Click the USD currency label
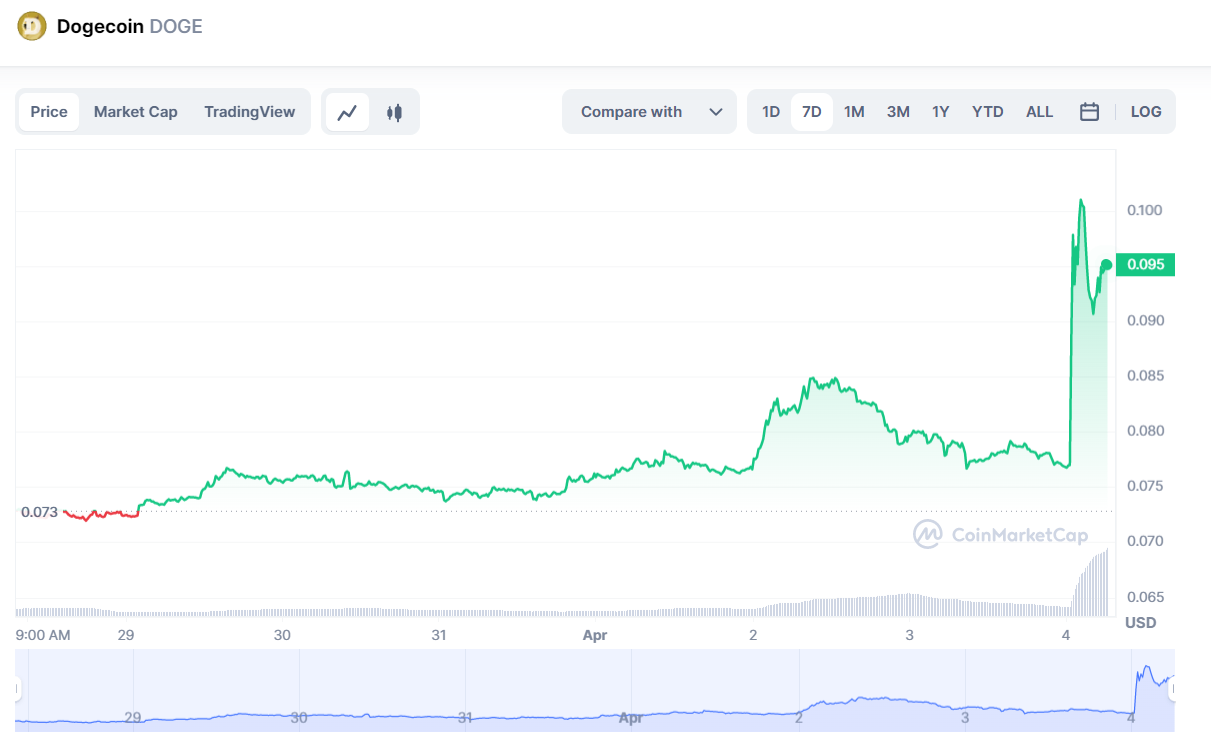This screenshot has height=738, width=1211. tap(1141, 622)
